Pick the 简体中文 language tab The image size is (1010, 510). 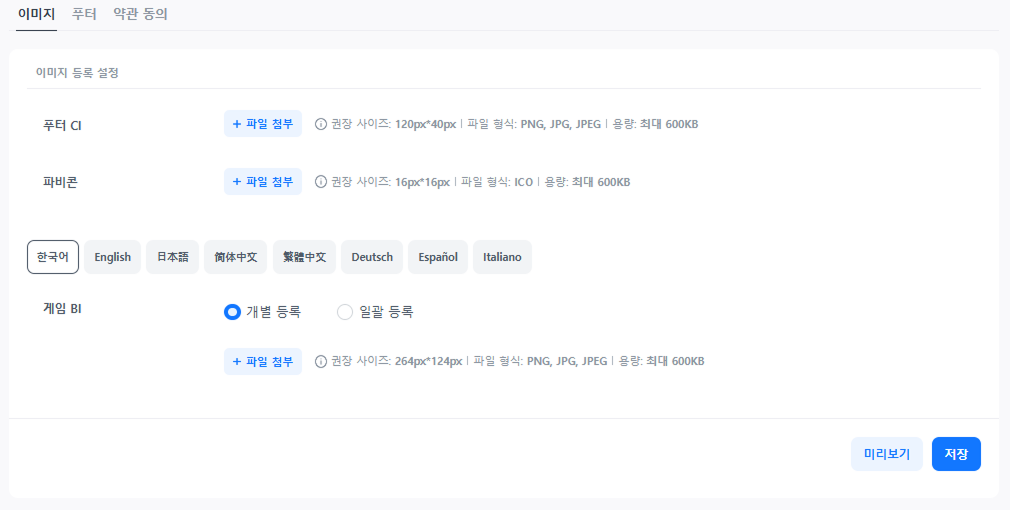pos(236,257)
